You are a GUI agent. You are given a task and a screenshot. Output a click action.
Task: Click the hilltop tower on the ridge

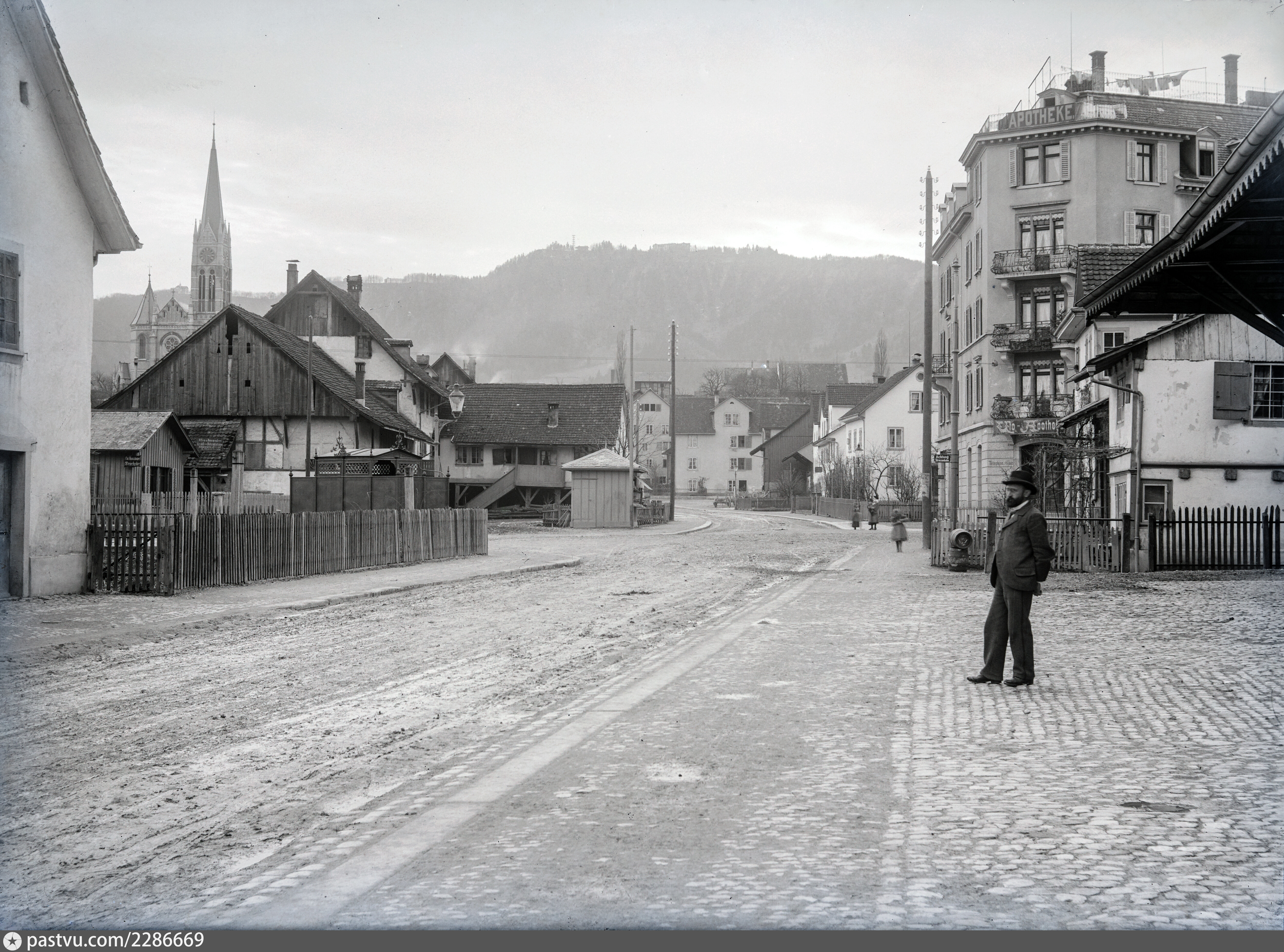[574, 241]
